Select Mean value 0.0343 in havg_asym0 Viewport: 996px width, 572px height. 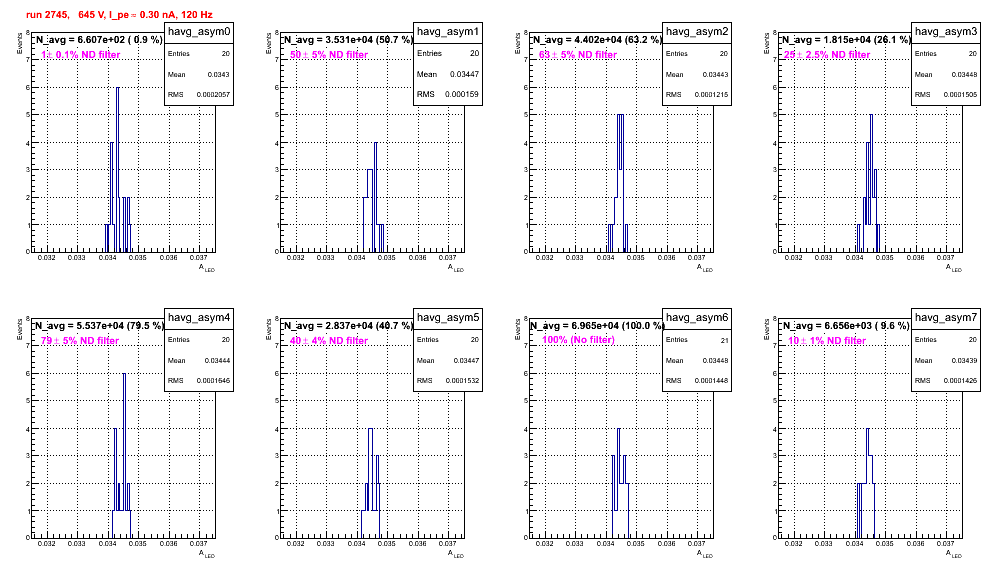click(x=219, y=74)
